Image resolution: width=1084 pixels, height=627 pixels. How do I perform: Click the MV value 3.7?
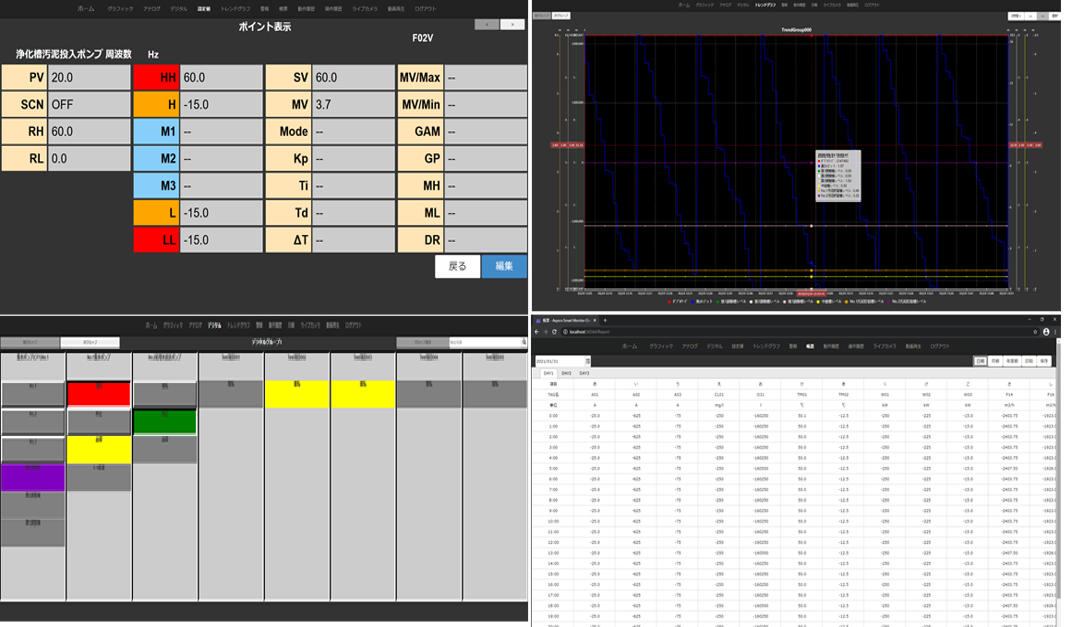pos(353,104)
